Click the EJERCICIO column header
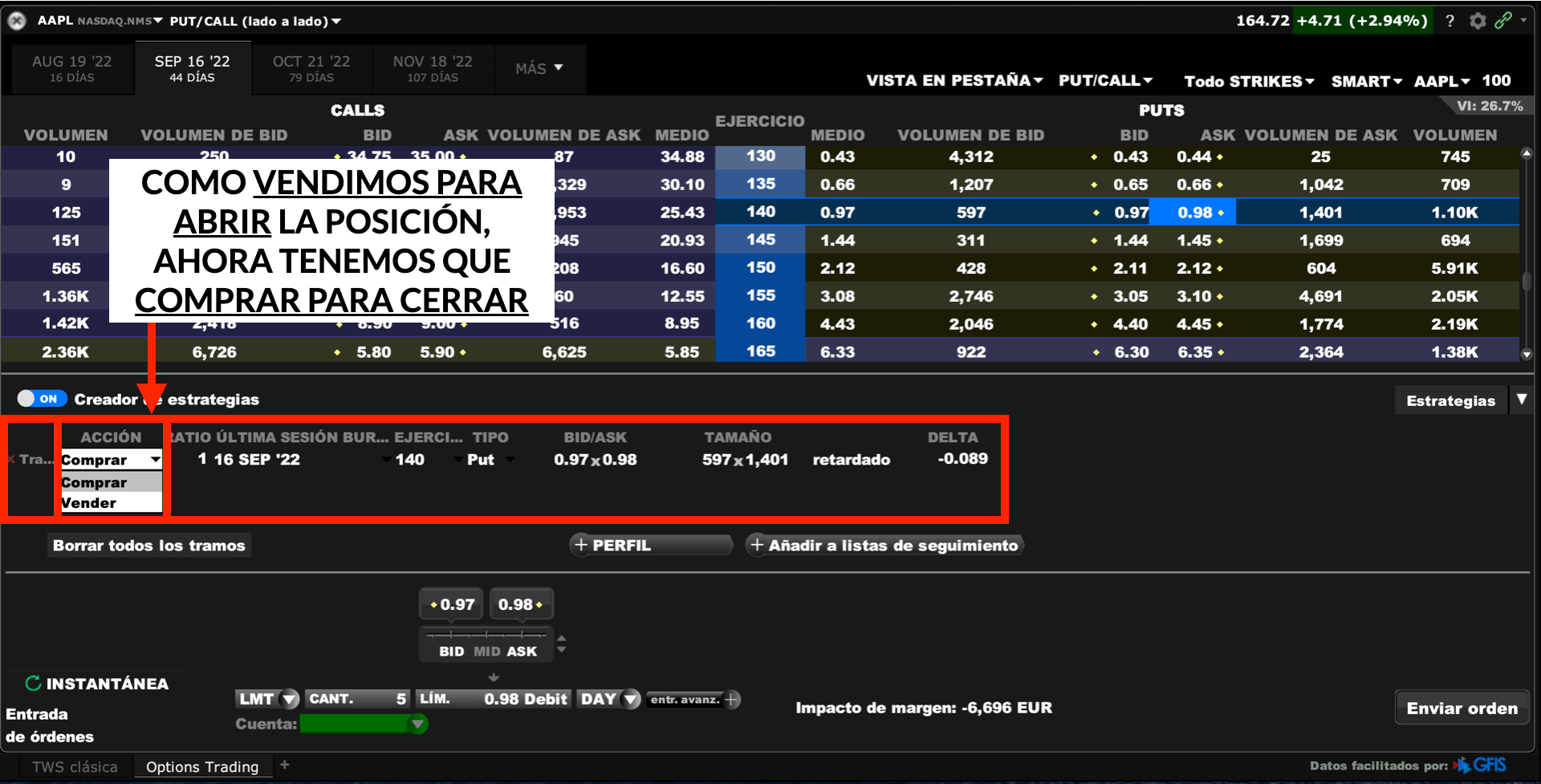The height and width of the screenshot is (784, 1541). (759, 121)
